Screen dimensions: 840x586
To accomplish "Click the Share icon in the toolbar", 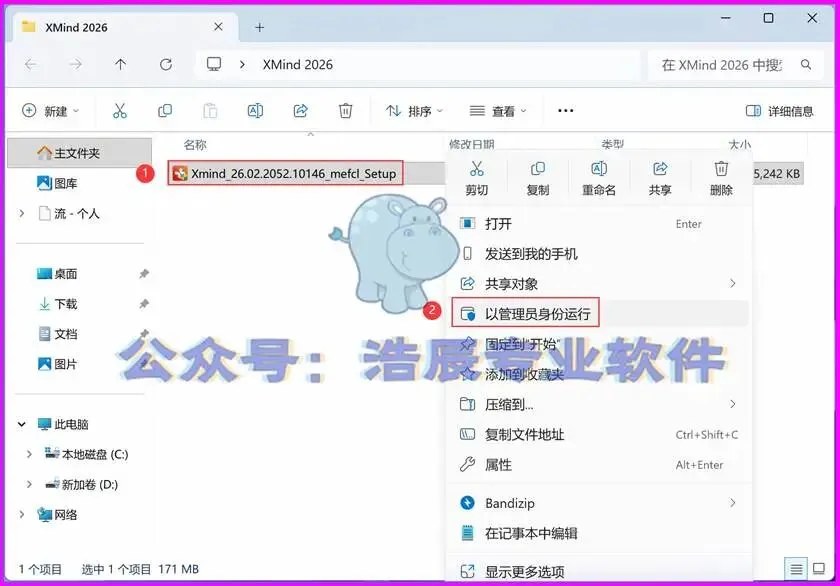I will (301, 111).
